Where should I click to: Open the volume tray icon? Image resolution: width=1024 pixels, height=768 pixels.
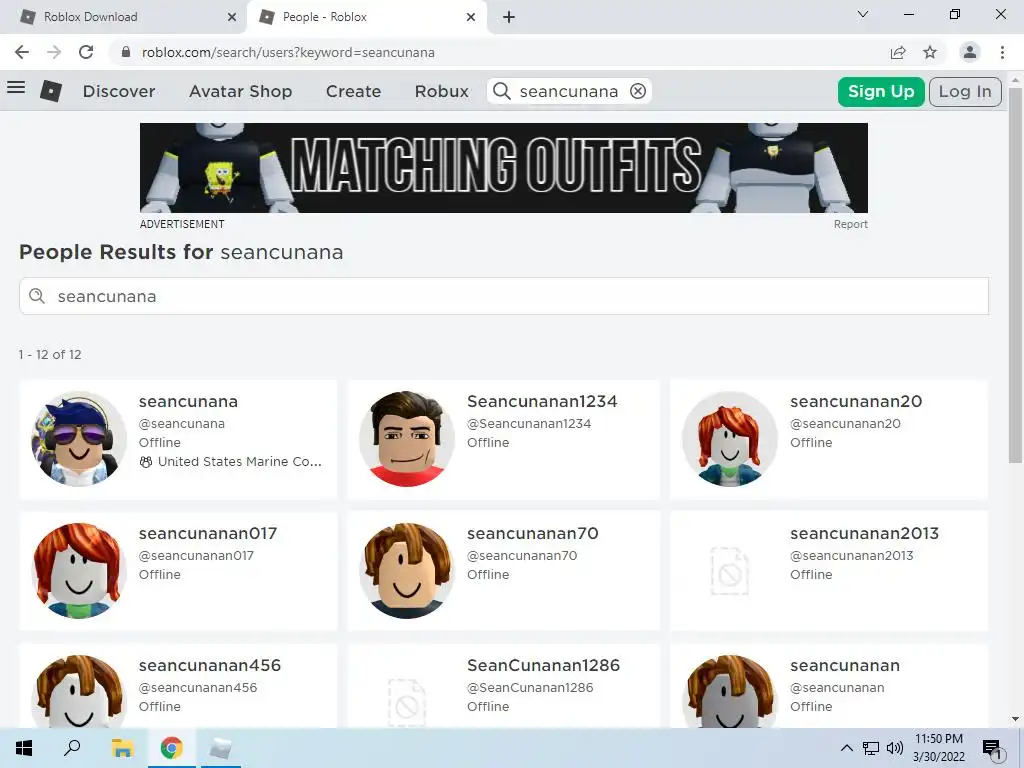pyautogui.click(x=895, y=748)
